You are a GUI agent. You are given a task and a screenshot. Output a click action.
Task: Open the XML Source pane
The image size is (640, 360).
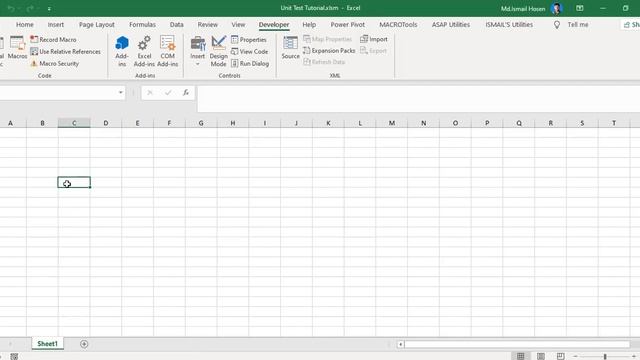(291, 48)
